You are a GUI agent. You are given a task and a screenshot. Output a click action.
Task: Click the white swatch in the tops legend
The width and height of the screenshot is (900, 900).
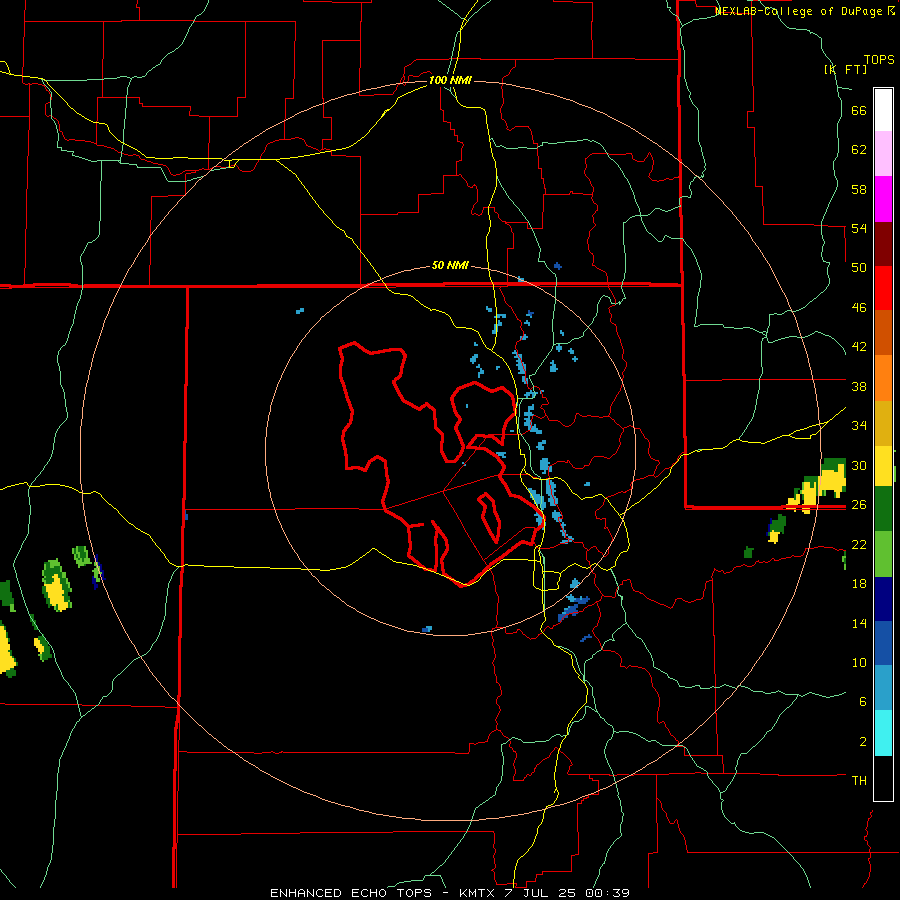[883, 110]
